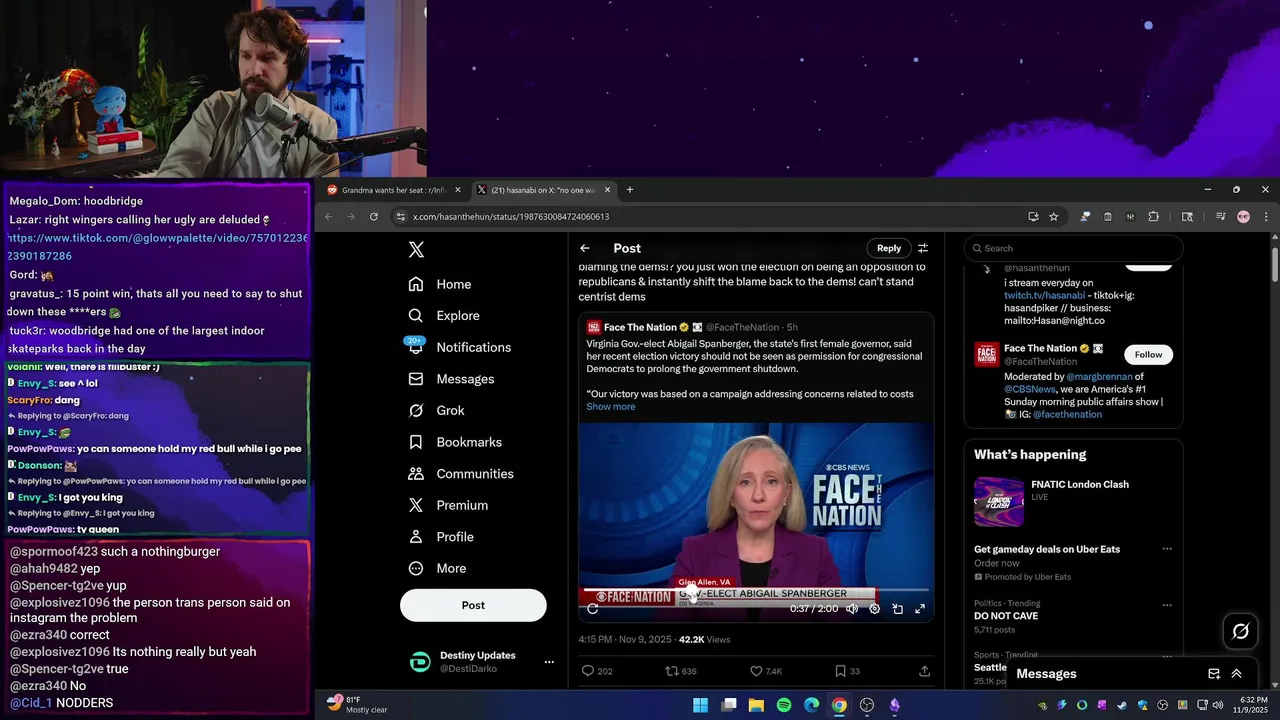Open the DO NOT CAVE trend
This screenshot has width=1280, height=720.
click(x=1006, y=616)
